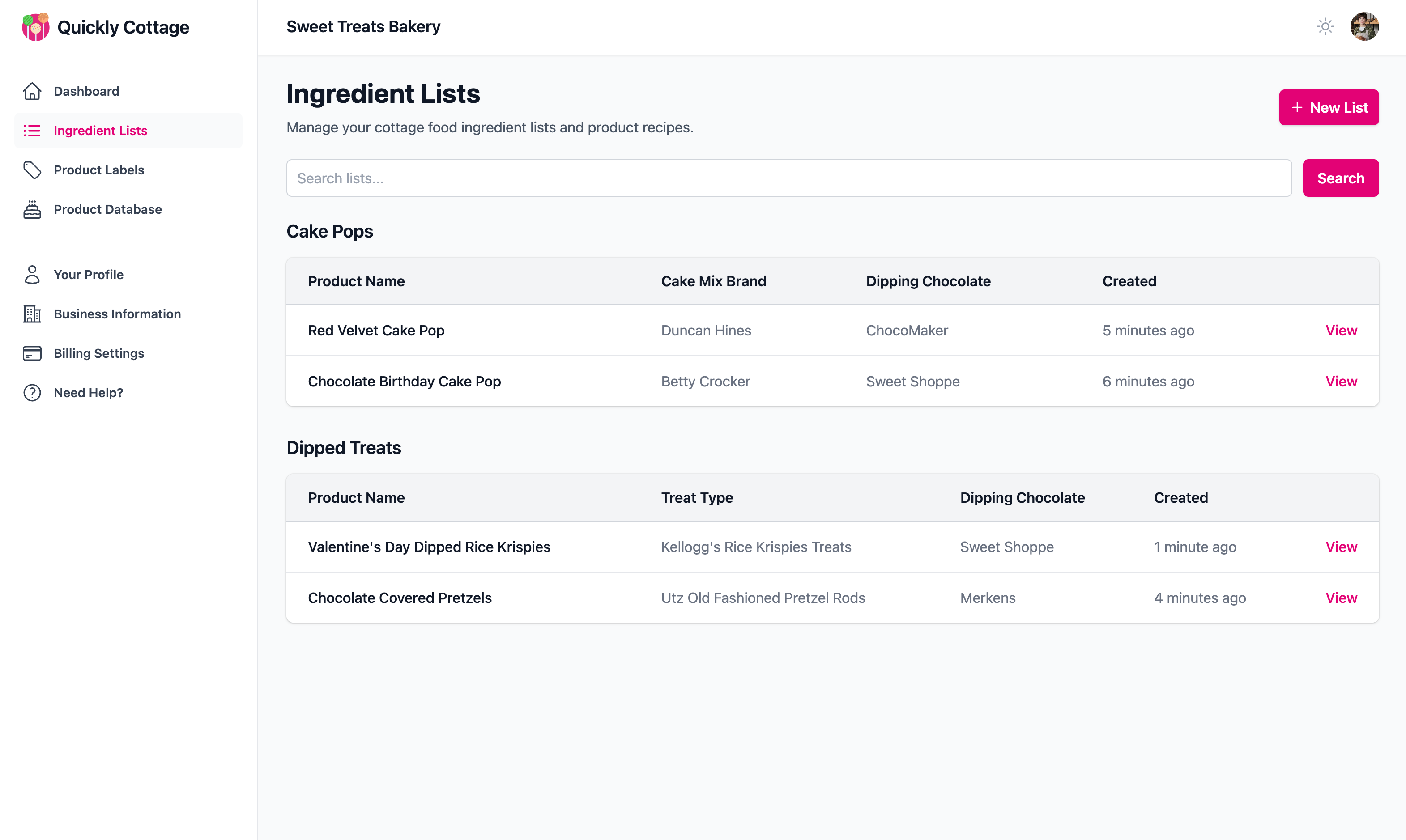
Task: View the Red Velvet Cake Pop list
Action: (1341, 330)
